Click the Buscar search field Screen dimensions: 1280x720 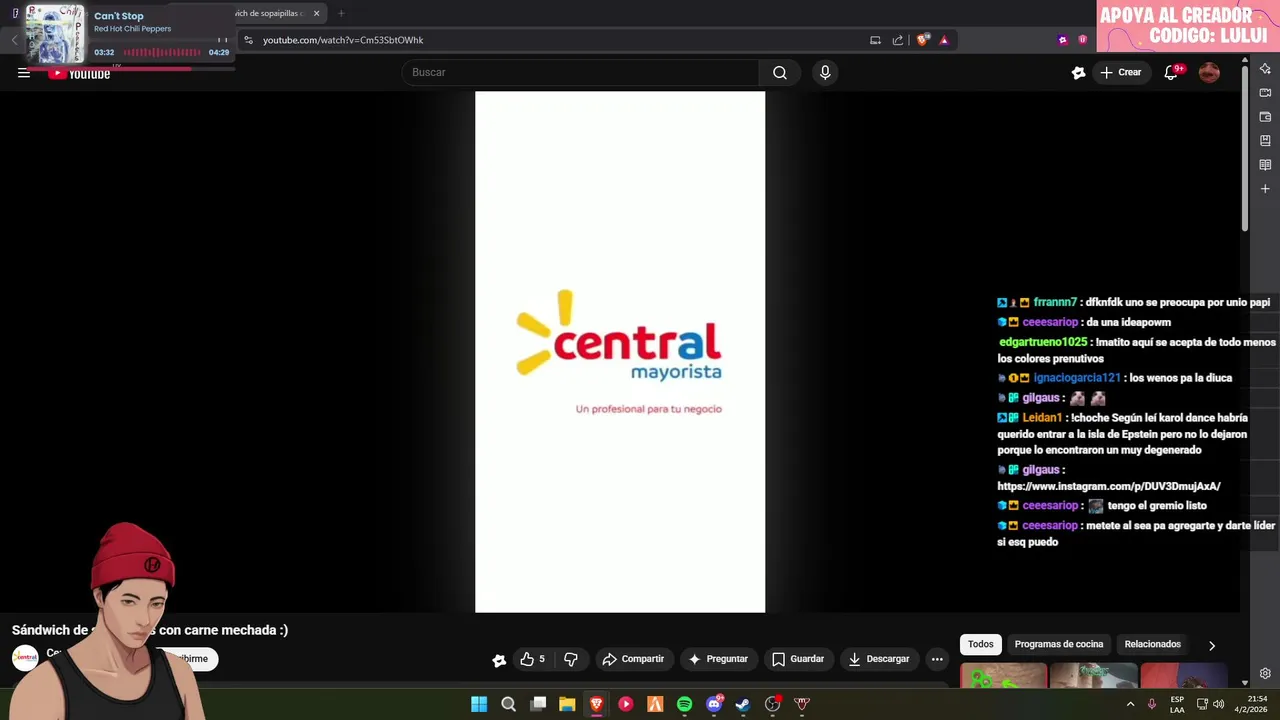pyautogui.click(x=580, y=72)
